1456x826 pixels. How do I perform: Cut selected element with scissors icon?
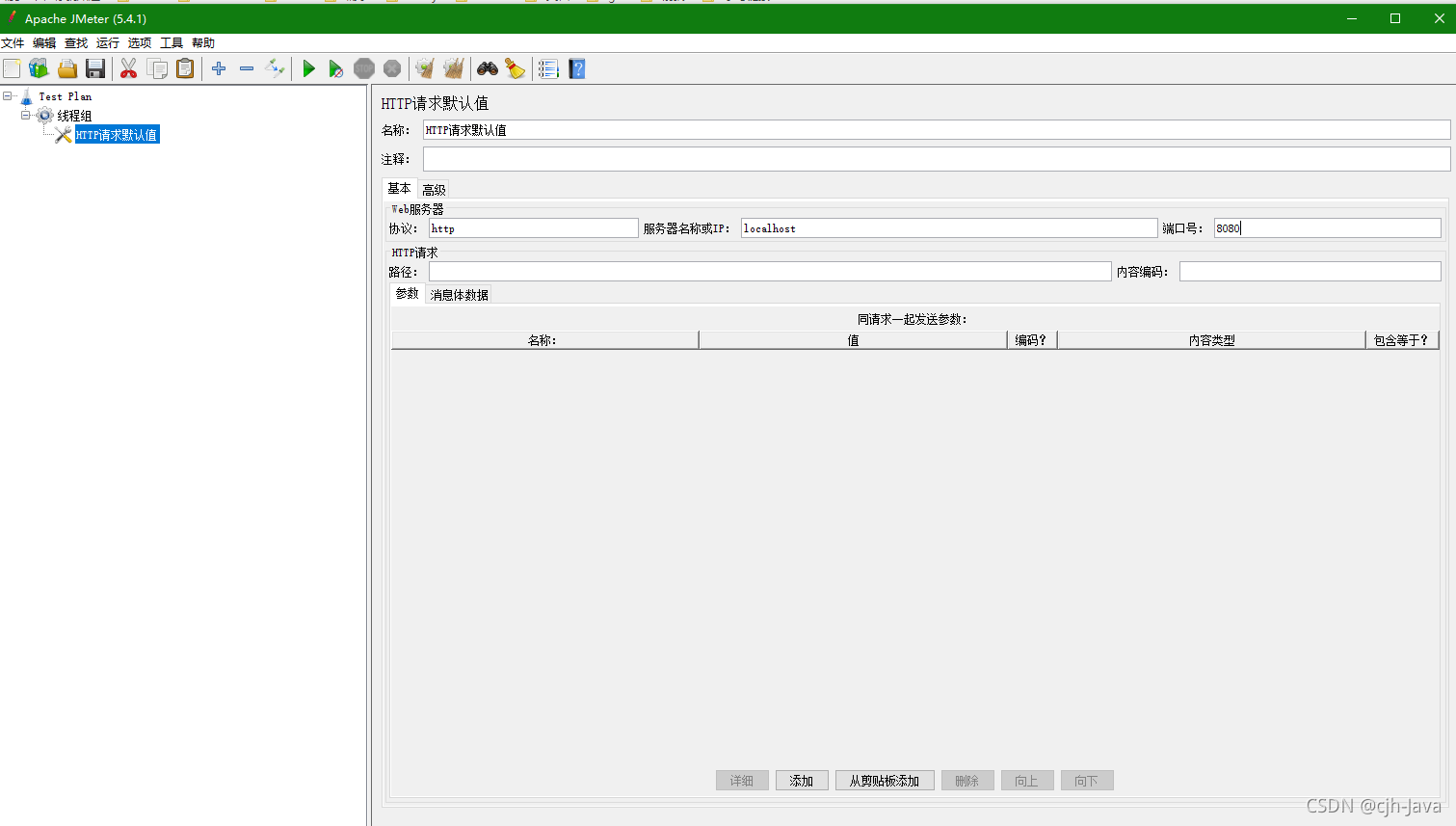[128, 68]
